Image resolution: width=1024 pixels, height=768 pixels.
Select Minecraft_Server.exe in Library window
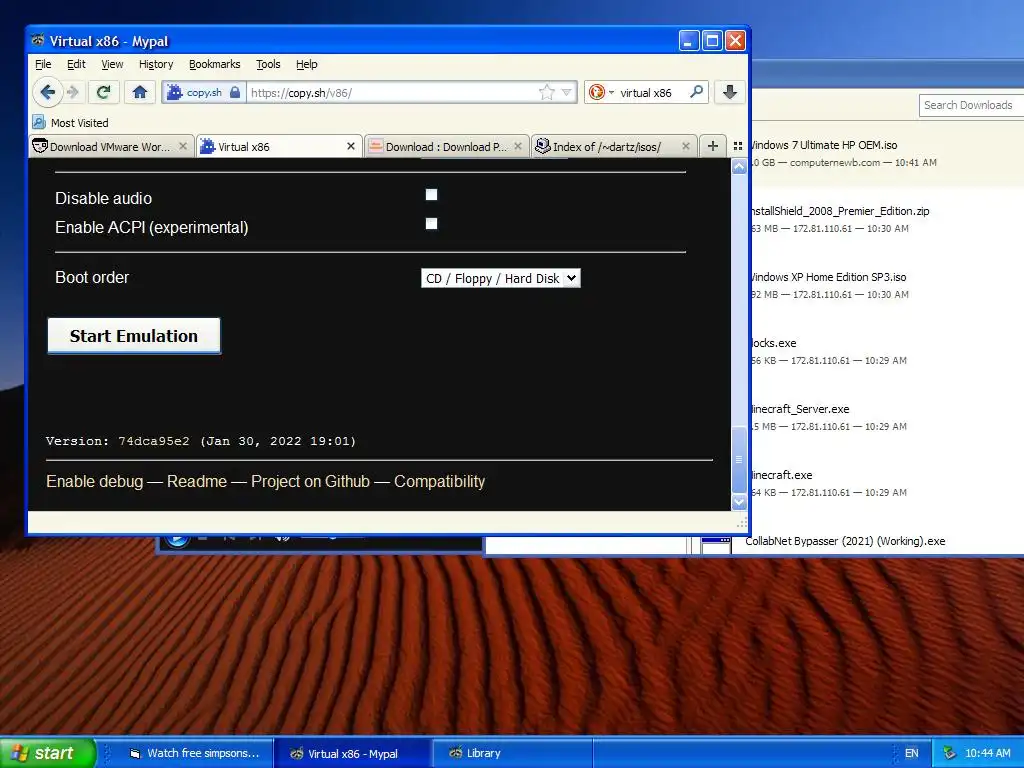click(887, 417)
